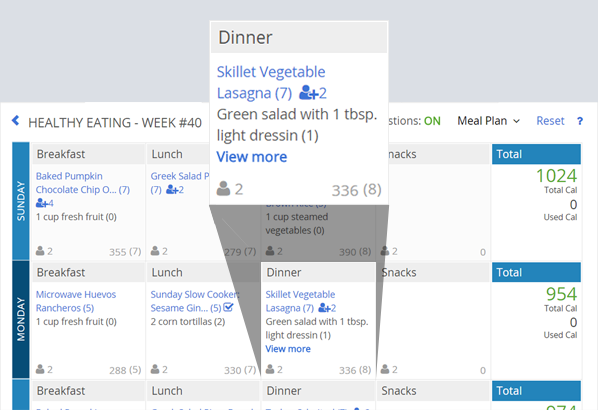Select the MONDAY day tab

(21, 320)
